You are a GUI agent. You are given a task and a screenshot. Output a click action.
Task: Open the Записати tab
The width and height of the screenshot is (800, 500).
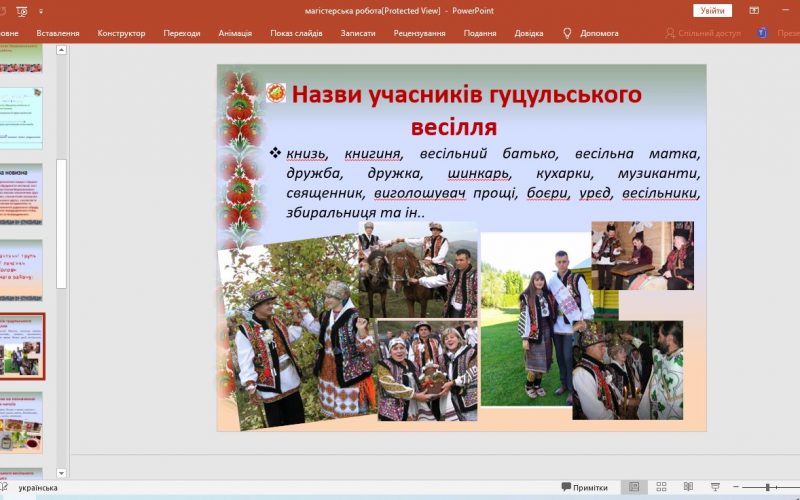click(x=358, y=33)
